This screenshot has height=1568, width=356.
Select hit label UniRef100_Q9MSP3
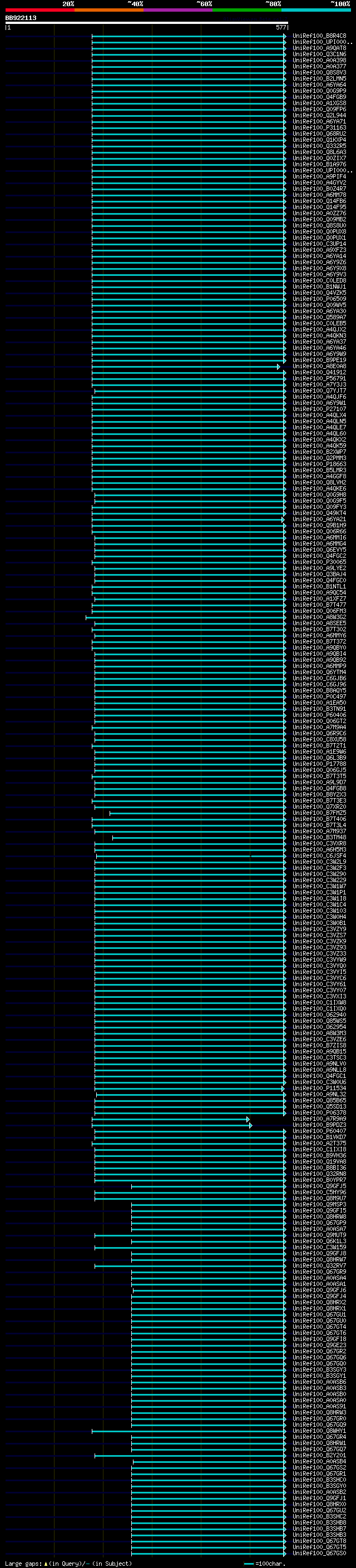pos(319,1204)
